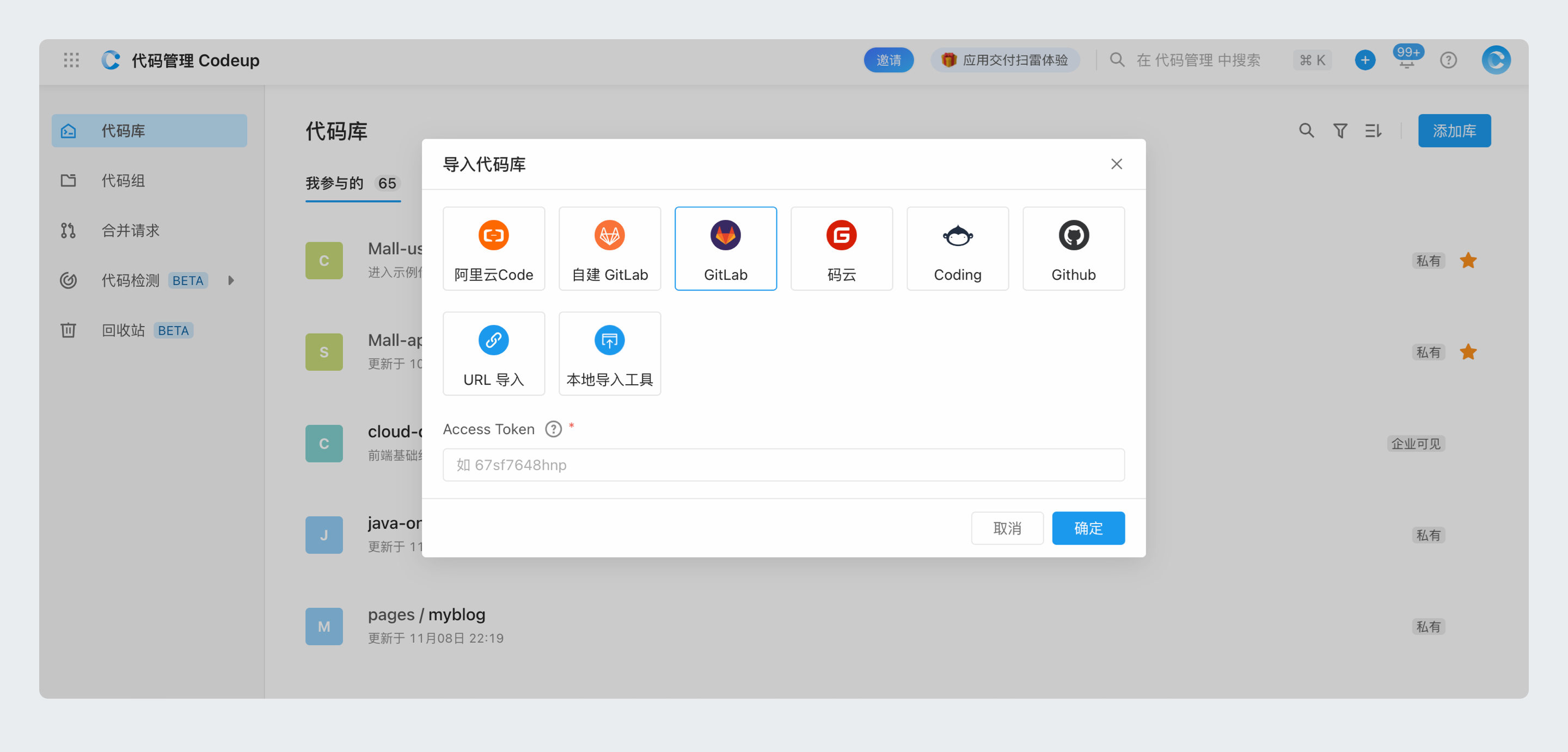Open the 代码库 sidebar item
The image size is (1568, 752).
click(x=149, y=130)
